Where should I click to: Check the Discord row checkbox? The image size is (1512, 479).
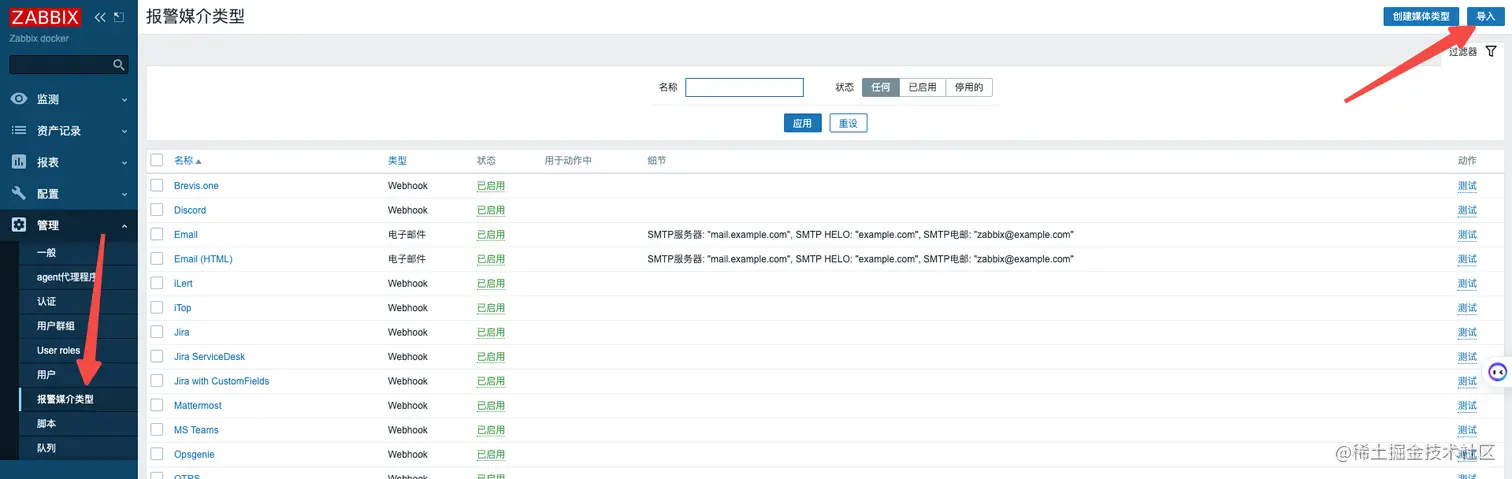pos(156,210)
